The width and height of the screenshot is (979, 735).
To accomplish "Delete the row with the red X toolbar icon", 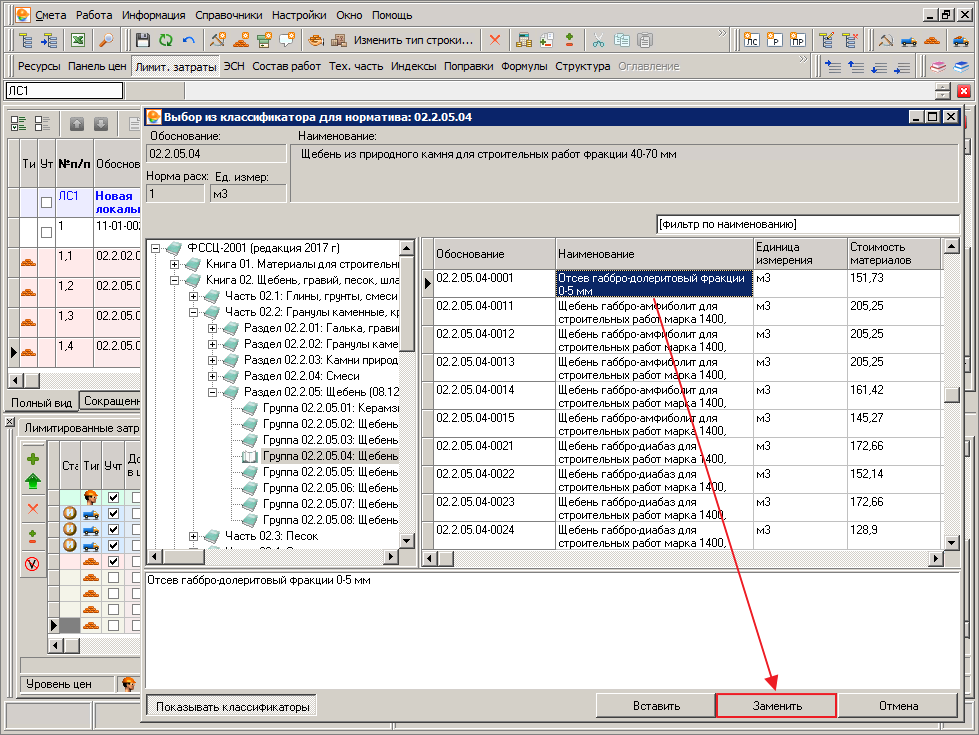I will pyautogui.click(x=495, y=41).
